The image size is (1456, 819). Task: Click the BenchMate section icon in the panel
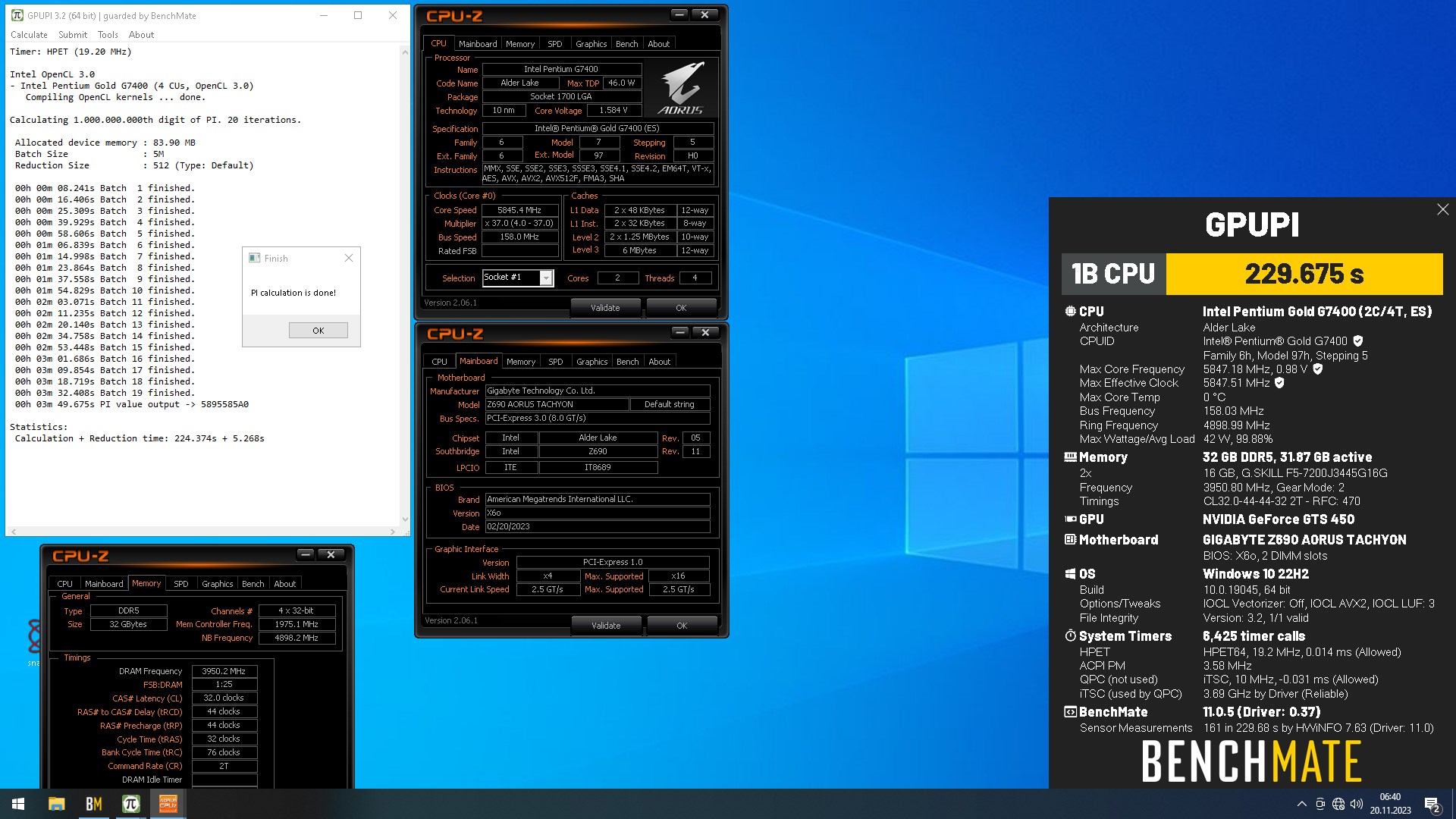click(x=1070, y=712)
